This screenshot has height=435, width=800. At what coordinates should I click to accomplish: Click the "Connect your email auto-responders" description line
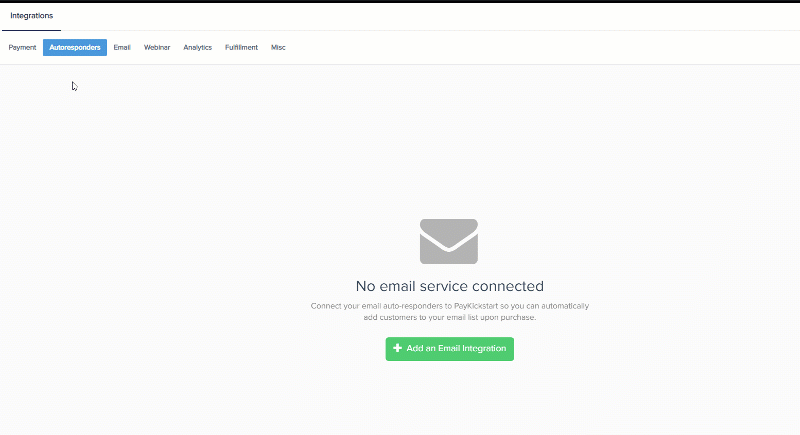pos(449,306)
